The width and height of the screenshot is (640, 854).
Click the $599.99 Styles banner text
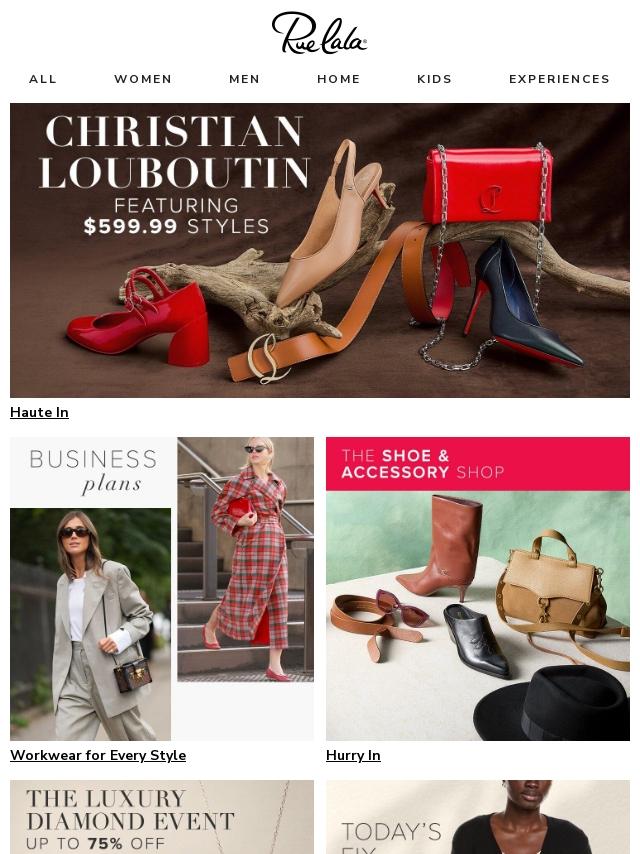click(x=176, y=226)
